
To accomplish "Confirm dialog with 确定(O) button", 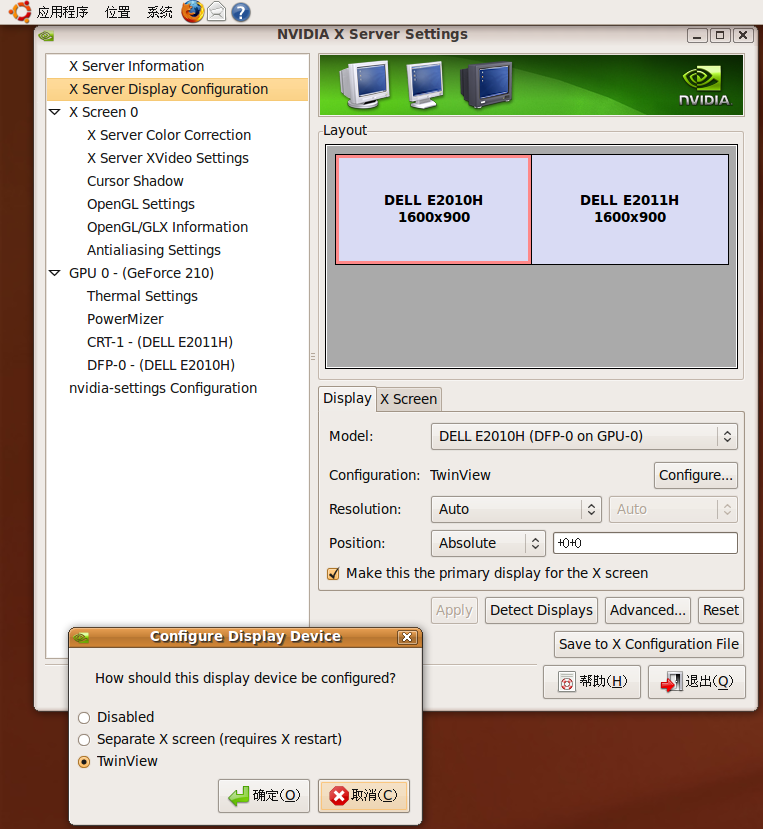I will [x=264, y=796].
